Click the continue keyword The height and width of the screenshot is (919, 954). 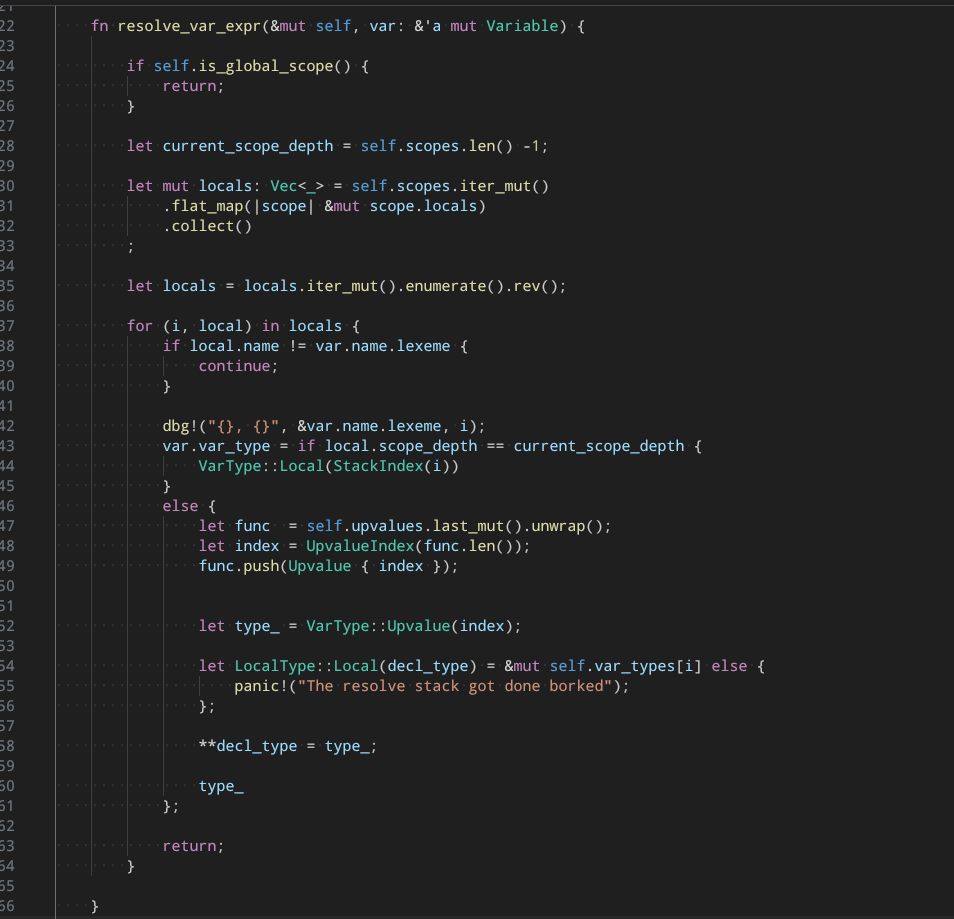(x=234, y=366)
